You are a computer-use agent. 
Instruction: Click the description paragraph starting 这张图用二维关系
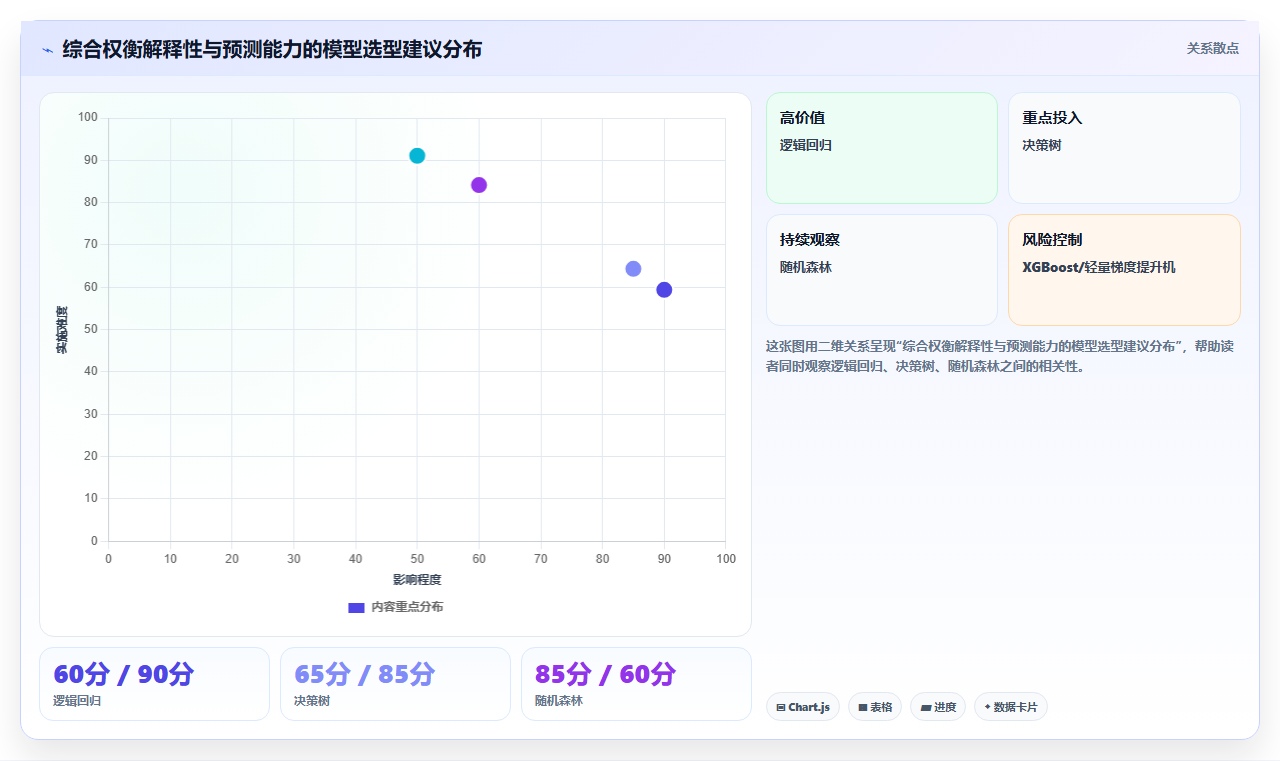coord(1001,356)
